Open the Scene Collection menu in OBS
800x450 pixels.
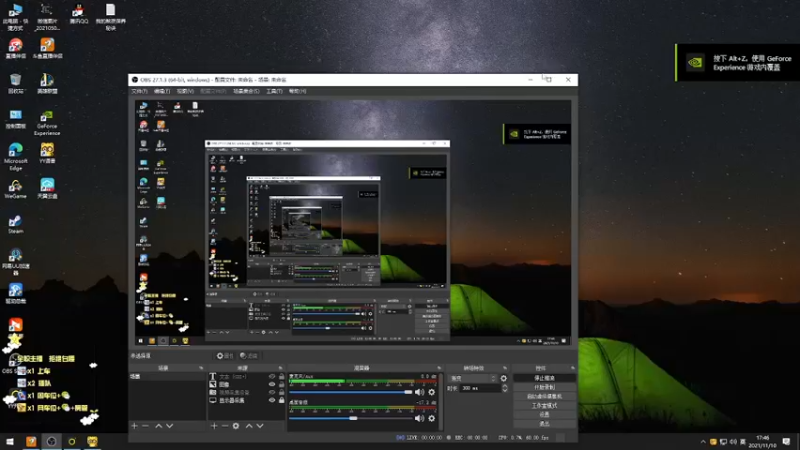246,91
